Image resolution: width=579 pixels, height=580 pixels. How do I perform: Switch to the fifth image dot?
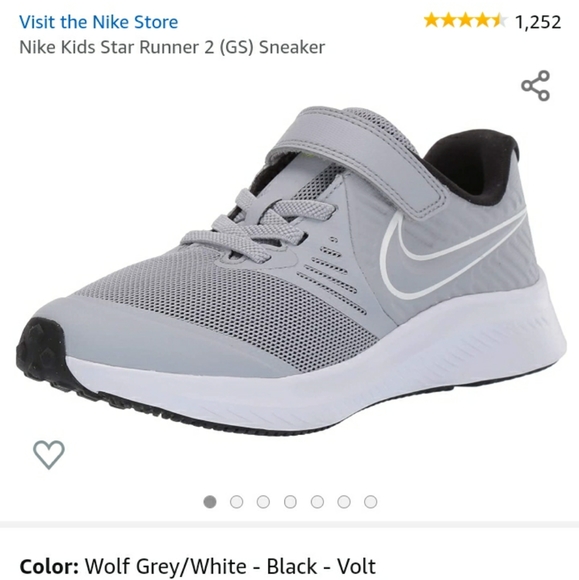pos(317,502)
